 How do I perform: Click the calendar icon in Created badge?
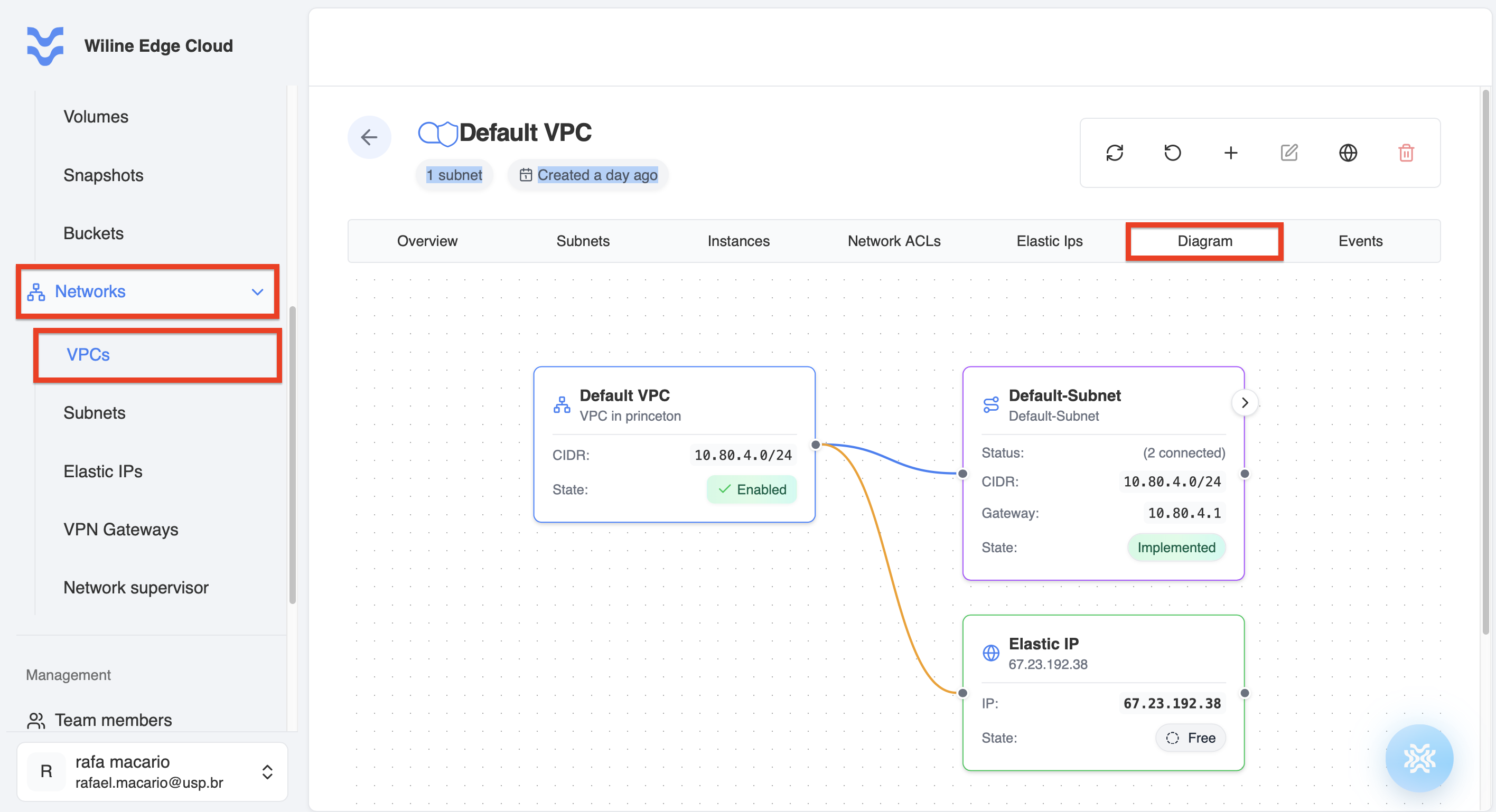coord(526,175)
